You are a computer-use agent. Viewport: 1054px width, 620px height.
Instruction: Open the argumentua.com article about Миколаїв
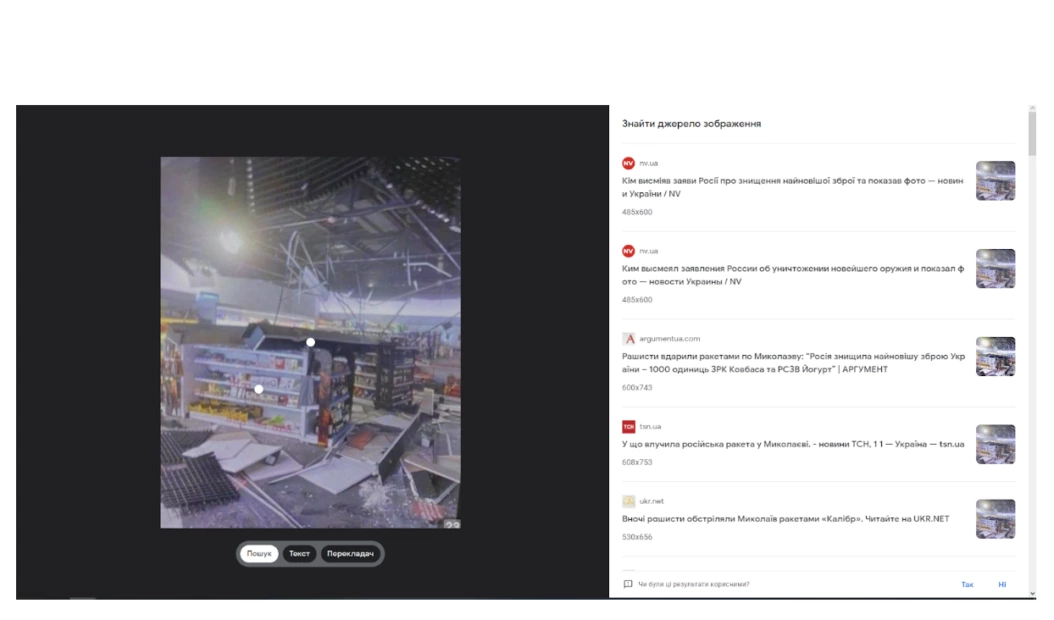coord(790,362)
